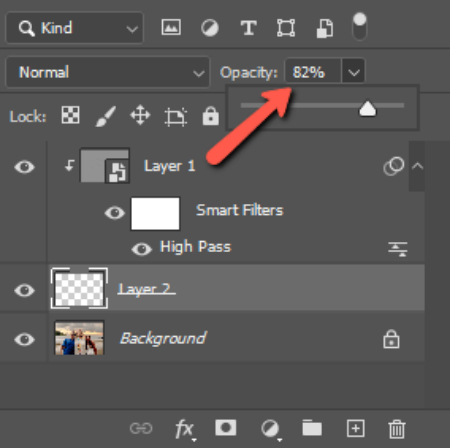Lock position move icon
This screenshot has height=448, width=450.
click(x=140, y=115)
